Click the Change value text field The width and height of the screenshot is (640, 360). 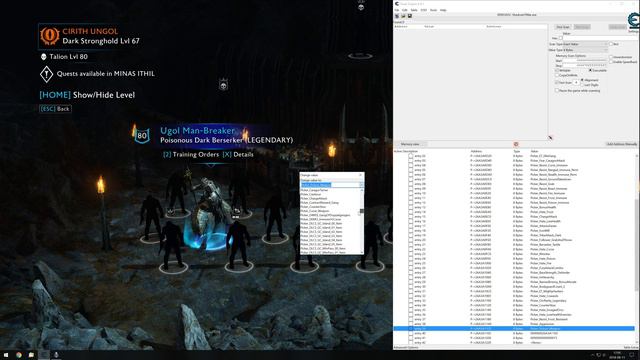(x=330, y=185)
